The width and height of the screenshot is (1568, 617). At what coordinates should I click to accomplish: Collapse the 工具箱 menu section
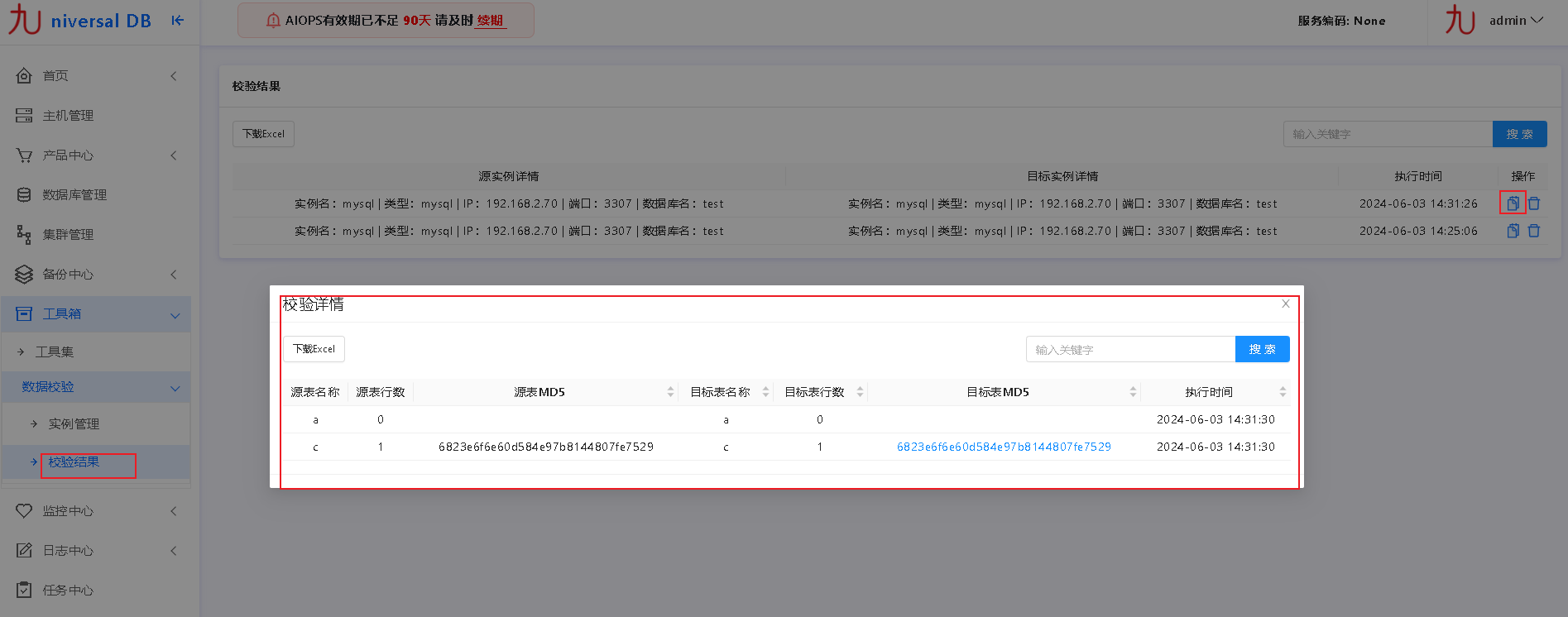point(175,315)
